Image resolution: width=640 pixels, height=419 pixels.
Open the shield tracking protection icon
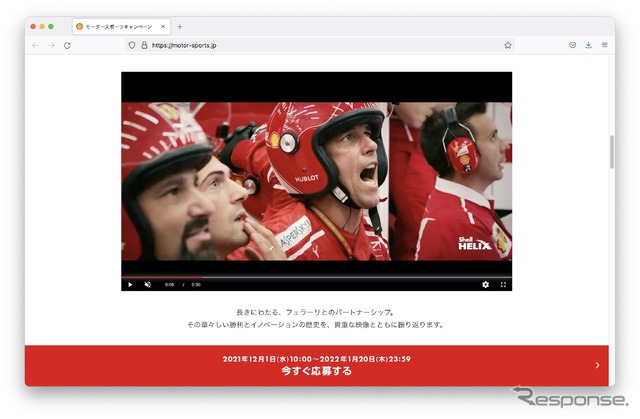pyautogui.click(x=132, y=45)
